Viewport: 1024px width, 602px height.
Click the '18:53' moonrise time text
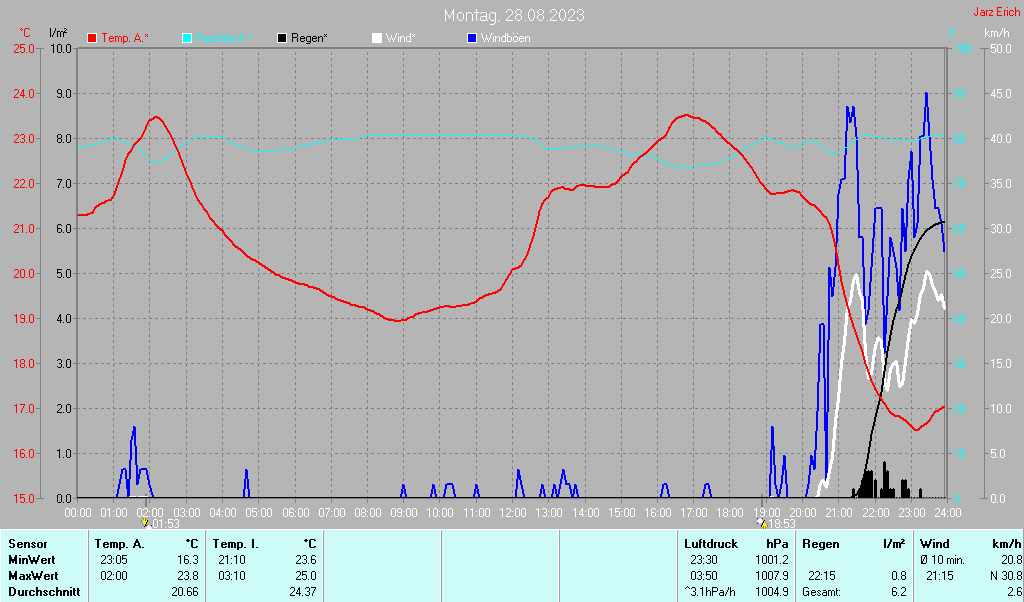click(781, 524)
